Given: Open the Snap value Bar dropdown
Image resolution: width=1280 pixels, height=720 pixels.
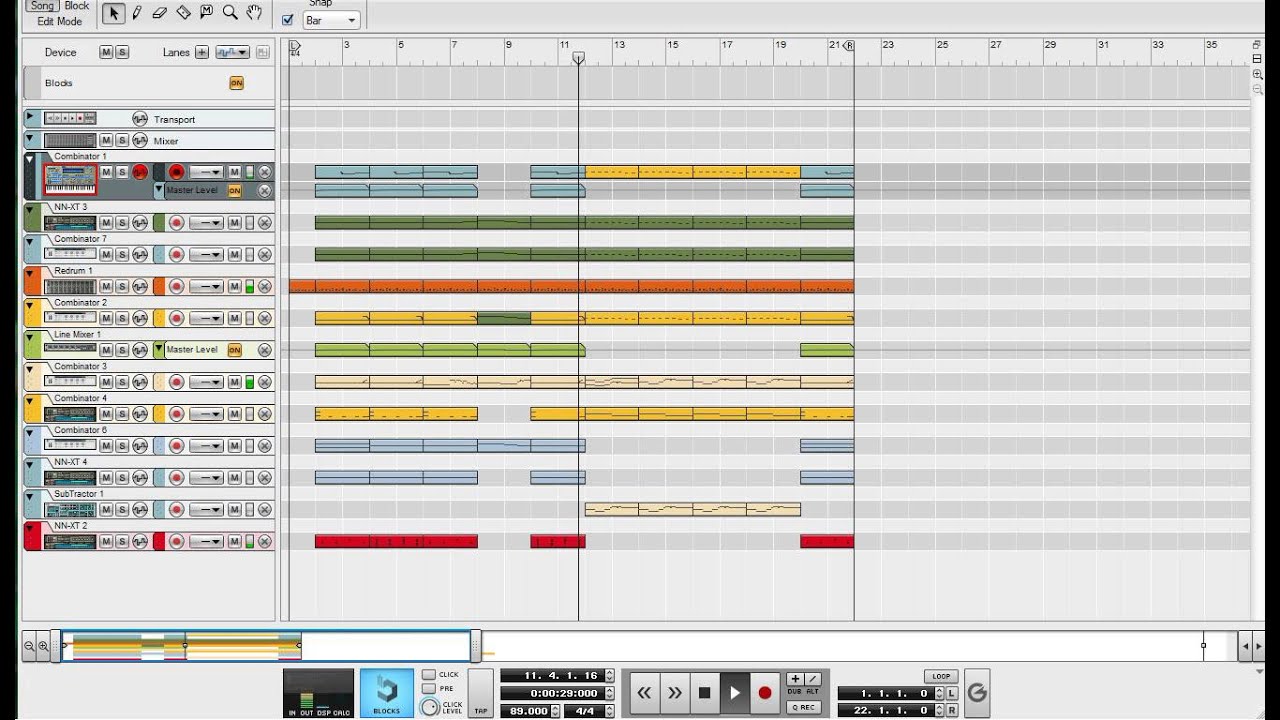Looking at the screenshot, I should [x=331, y=20].
